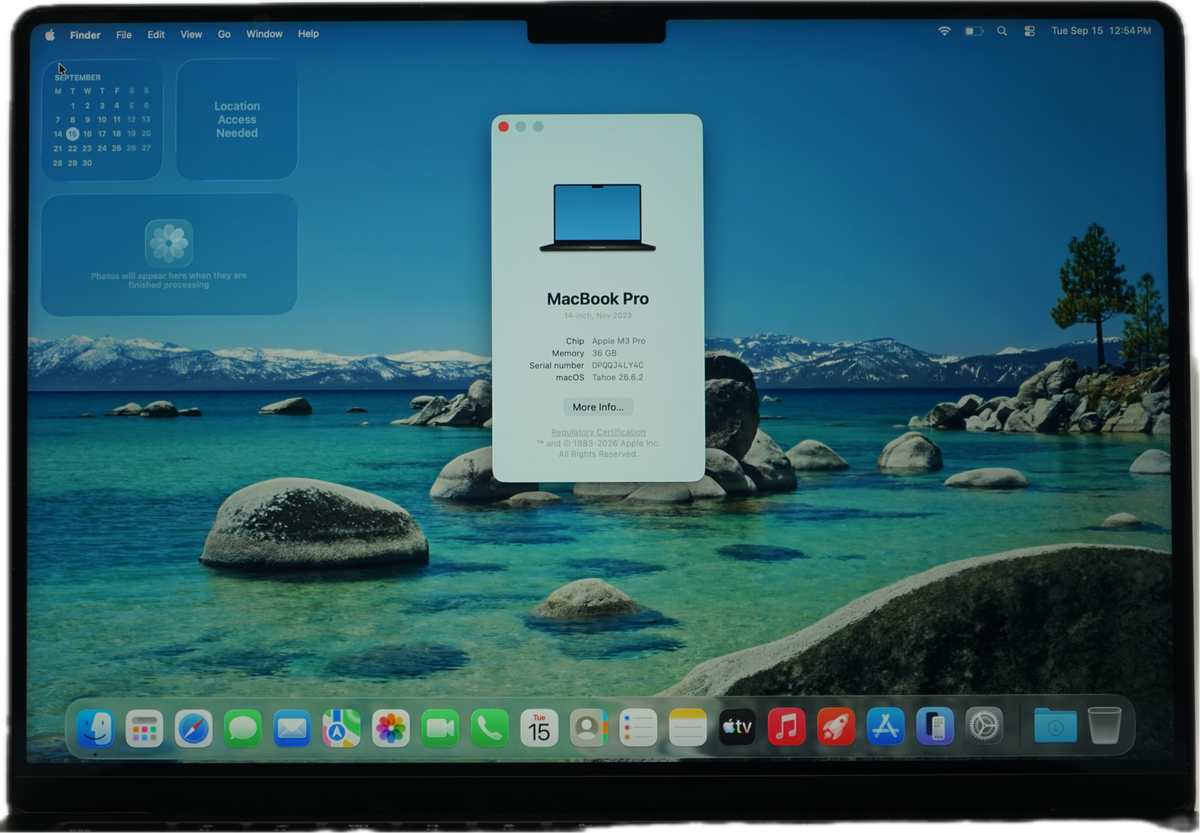Launch the red rocket app
Screen dimensions: 1200x833
click(x=836, y=728)
